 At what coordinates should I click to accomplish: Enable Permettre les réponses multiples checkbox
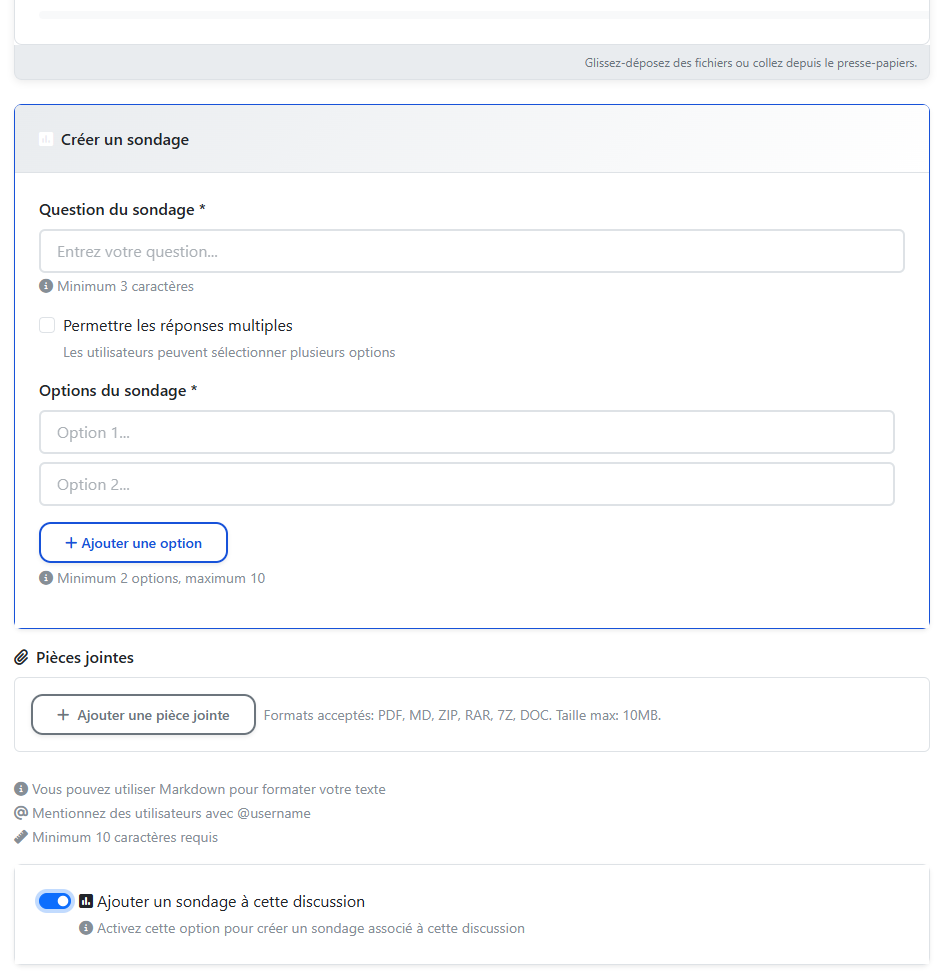pos(47,325)
